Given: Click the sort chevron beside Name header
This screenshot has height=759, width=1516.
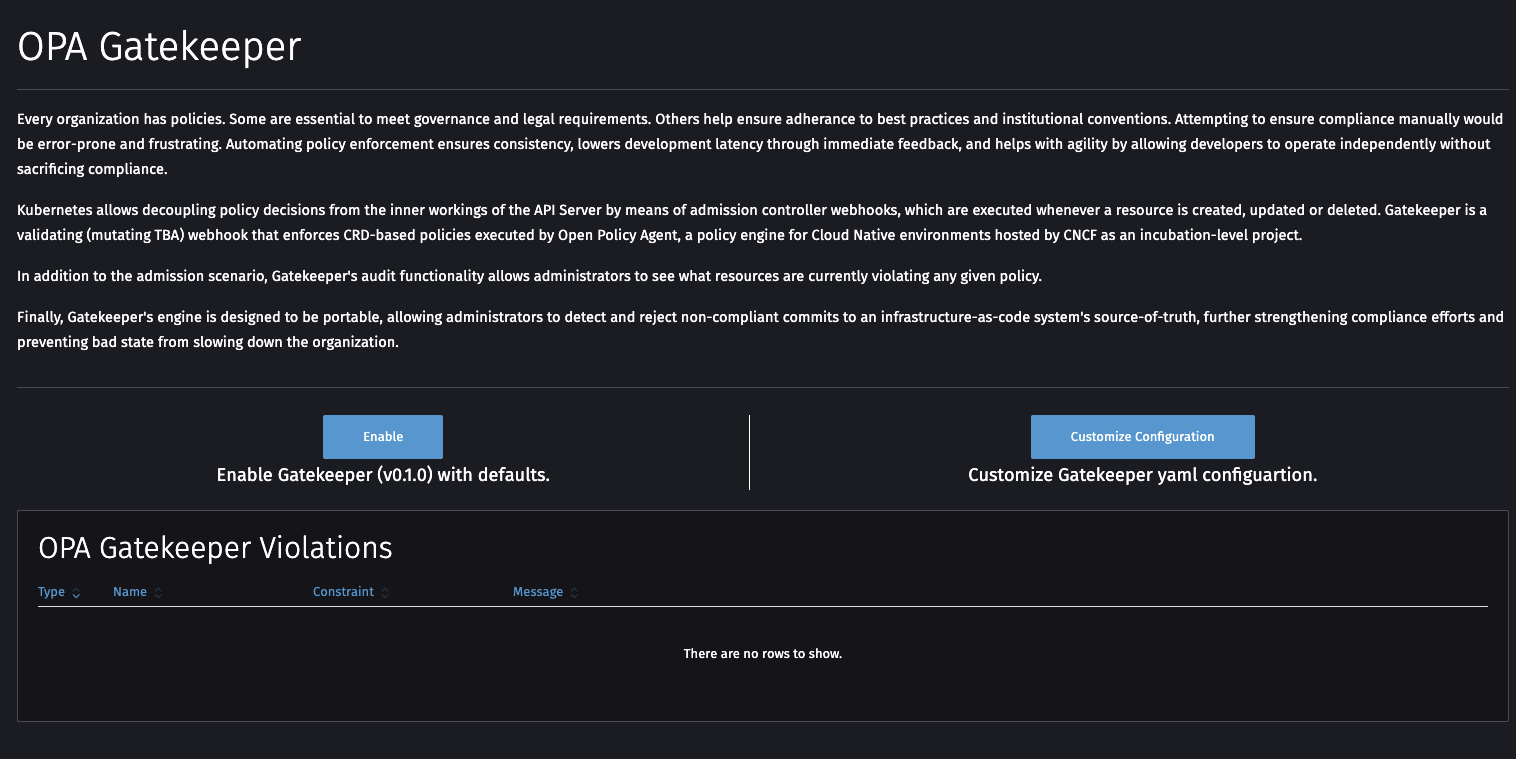Looking at the screenshot, I should (x=157, y=591).
